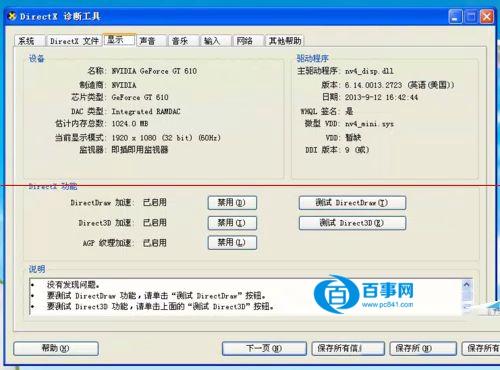Select the Integrated RAMDAC value

click(x=146, y=111)
